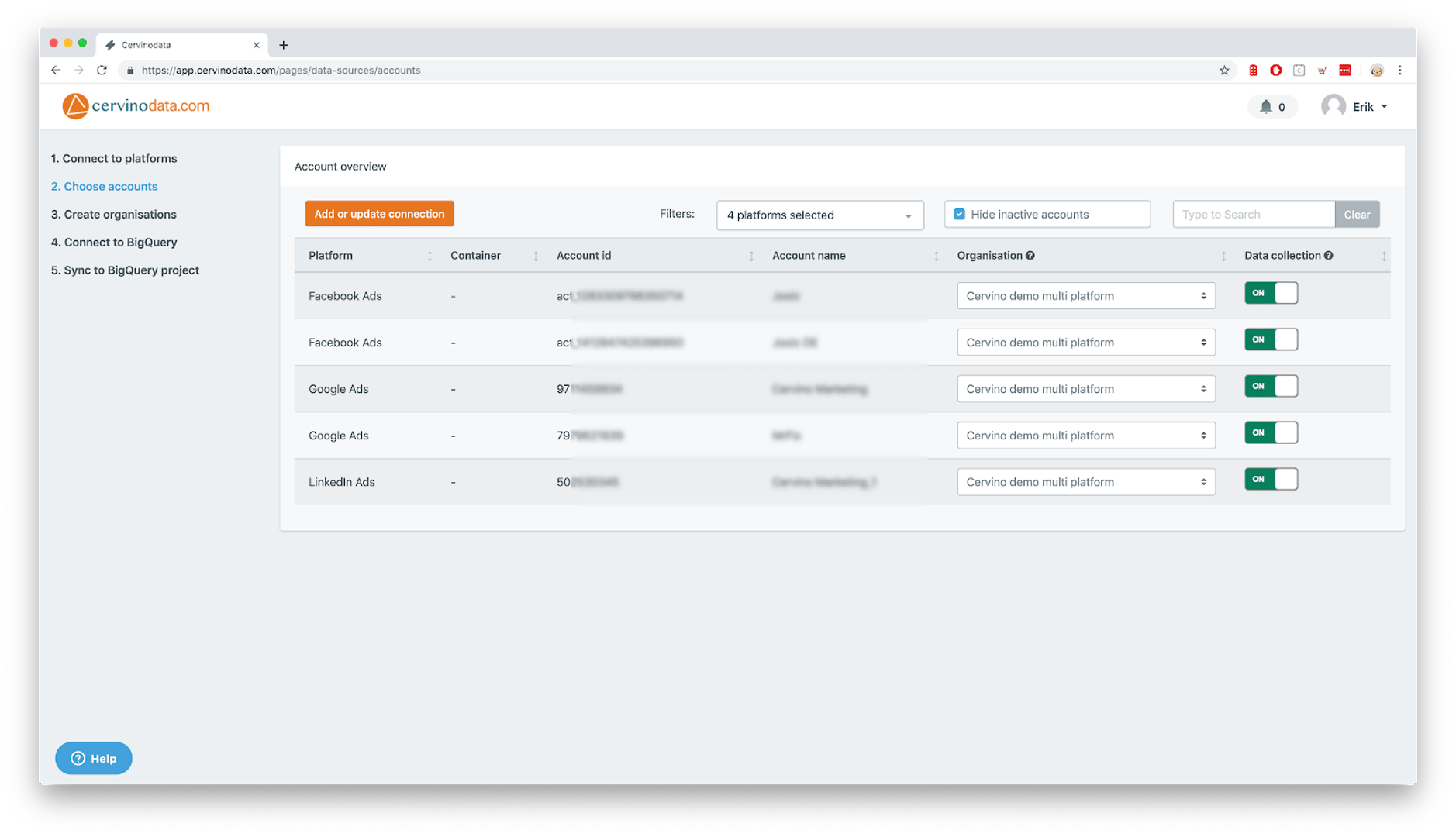The width and height of the screenshot is (1456, 837).
Task: Turn off first Facebook Ads data collection
Action: pos(1271,294)
